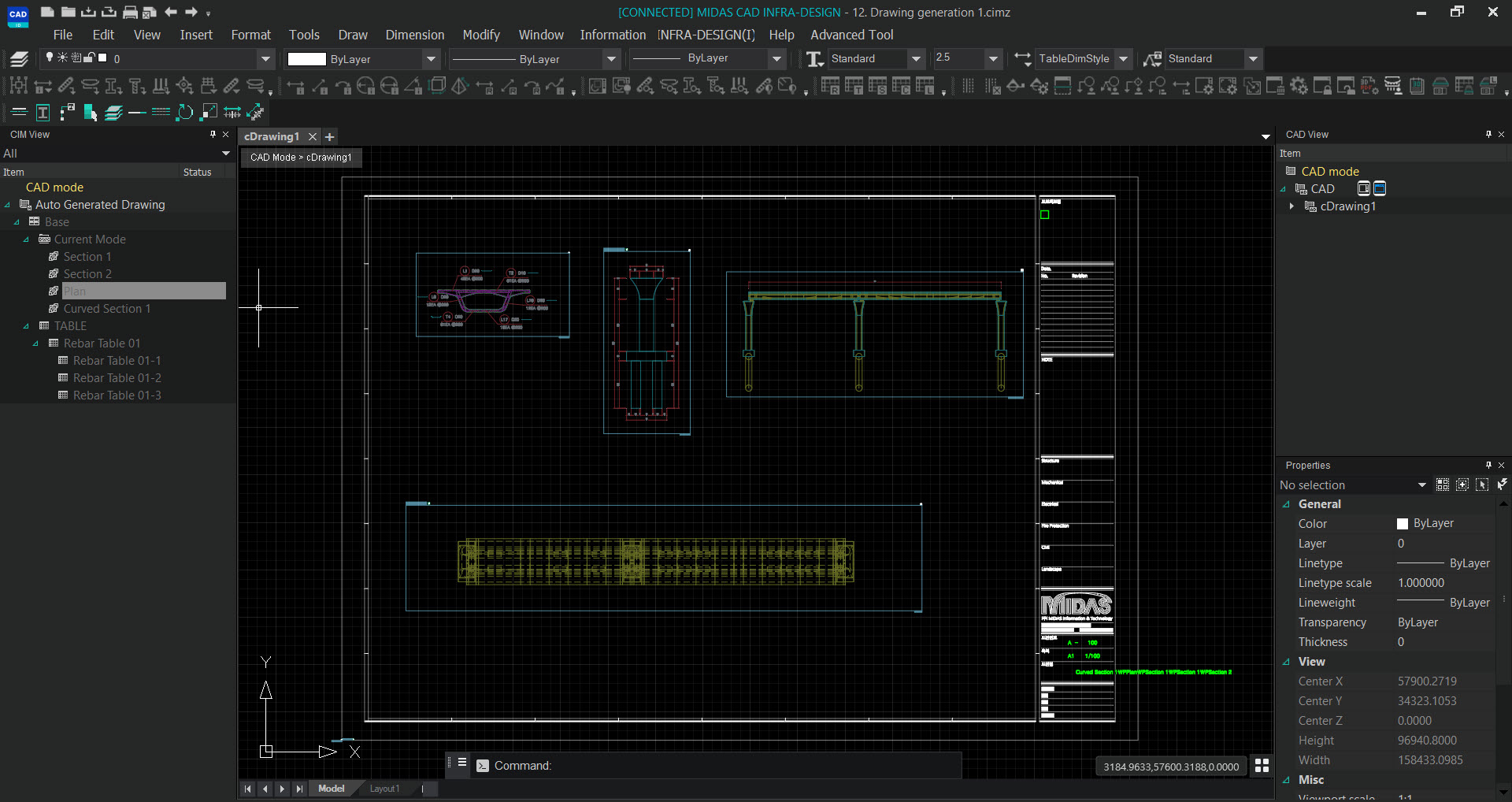Expand the cDrawing1 node in CAD View

(x=1291, y=206)
